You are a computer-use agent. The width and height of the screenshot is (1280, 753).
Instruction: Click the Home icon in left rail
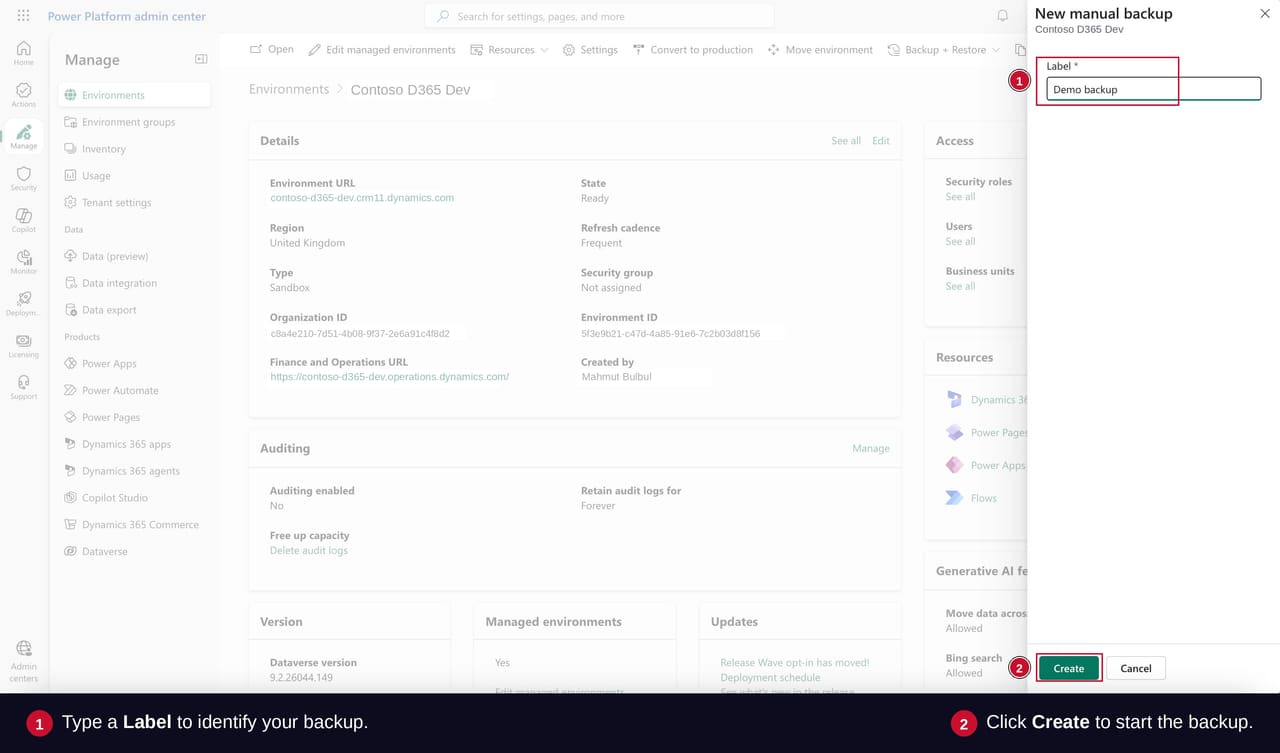pos(24,53)
